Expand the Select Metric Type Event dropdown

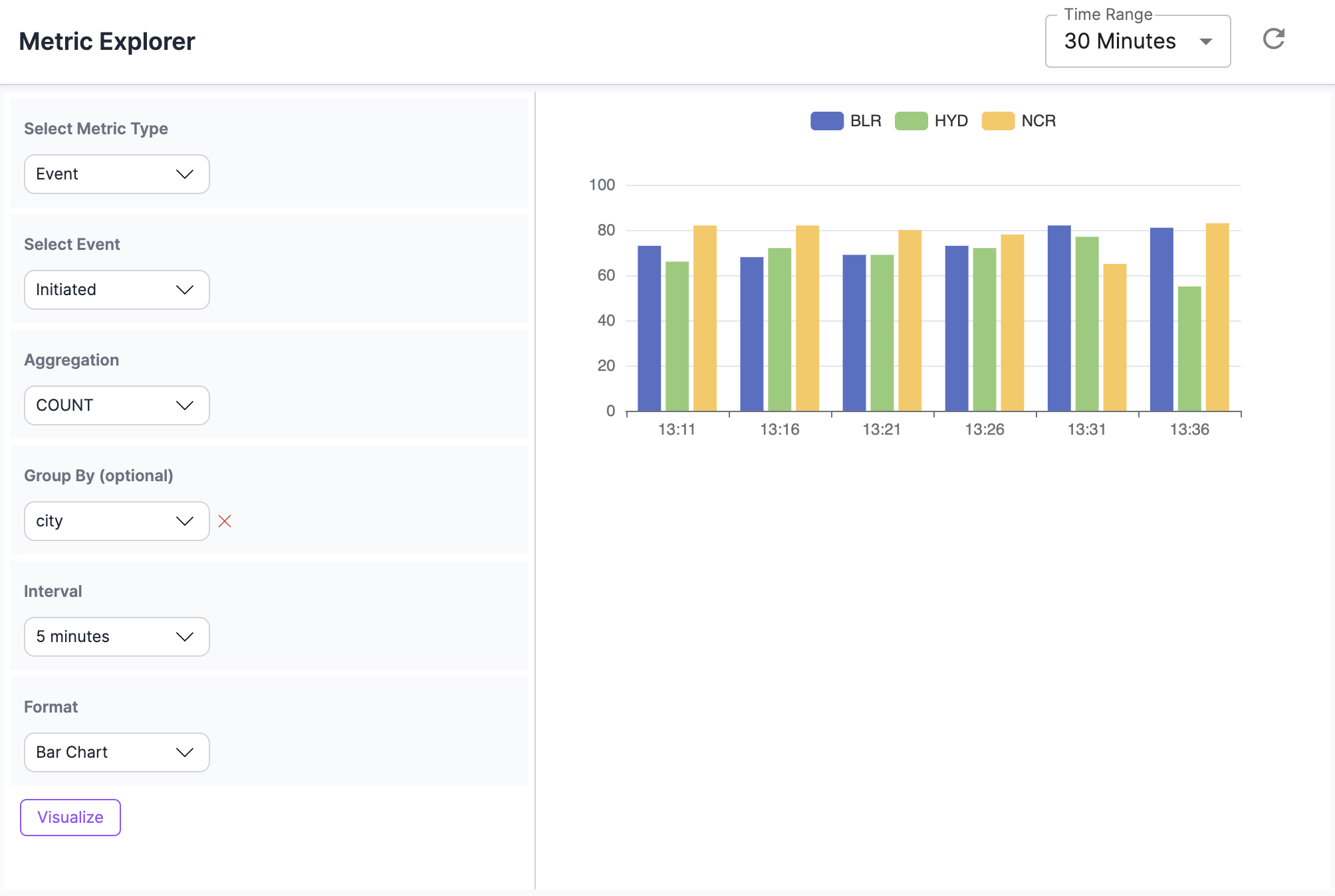[x=117, y=174]
